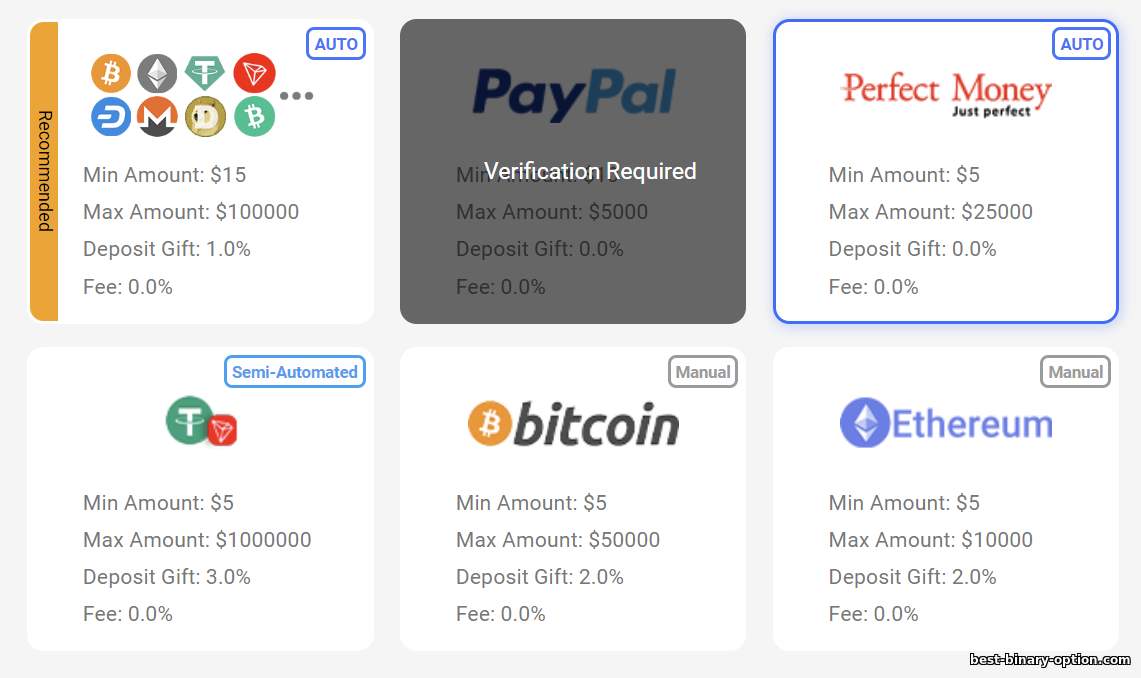The image size is (1141, 678).
Task: Choose the bitcoin manual deposit logo
Action: [x=573, y=425]
